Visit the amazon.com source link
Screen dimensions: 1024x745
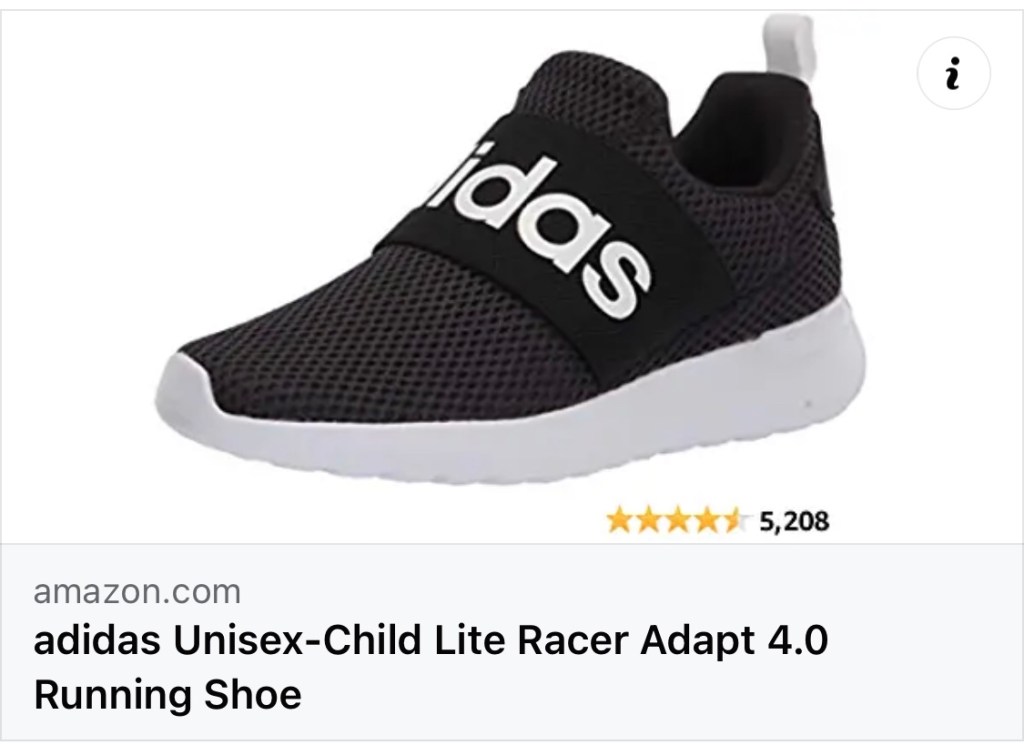pos(137,592)
